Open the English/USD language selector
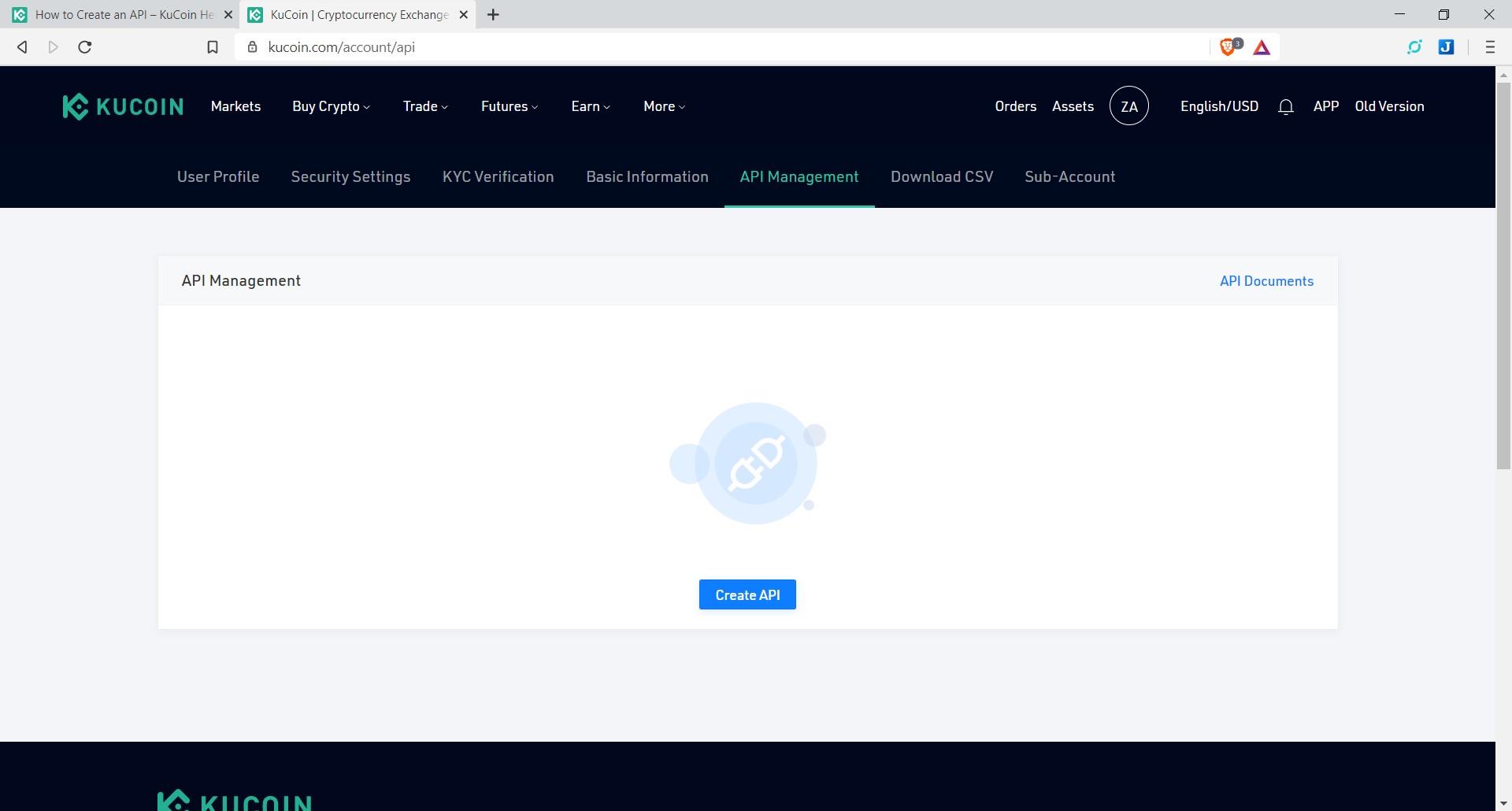 point(1219,106)
